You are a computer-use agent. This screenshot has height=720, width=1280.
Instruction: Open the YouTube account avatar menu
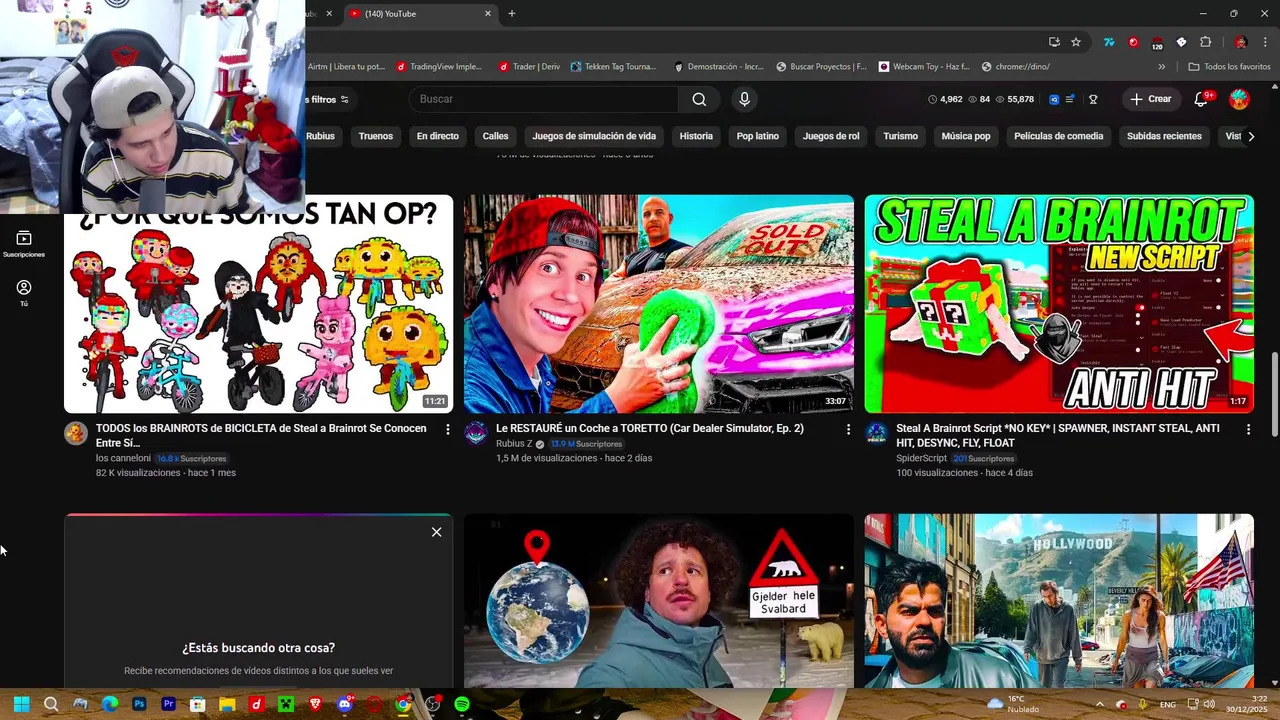1239,99
